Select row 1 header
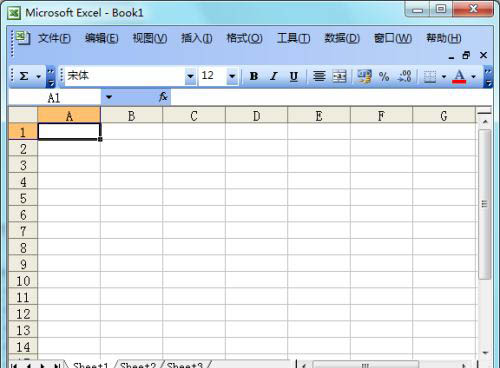The width and height of the screenshot is (500, 368). point(23,132)
